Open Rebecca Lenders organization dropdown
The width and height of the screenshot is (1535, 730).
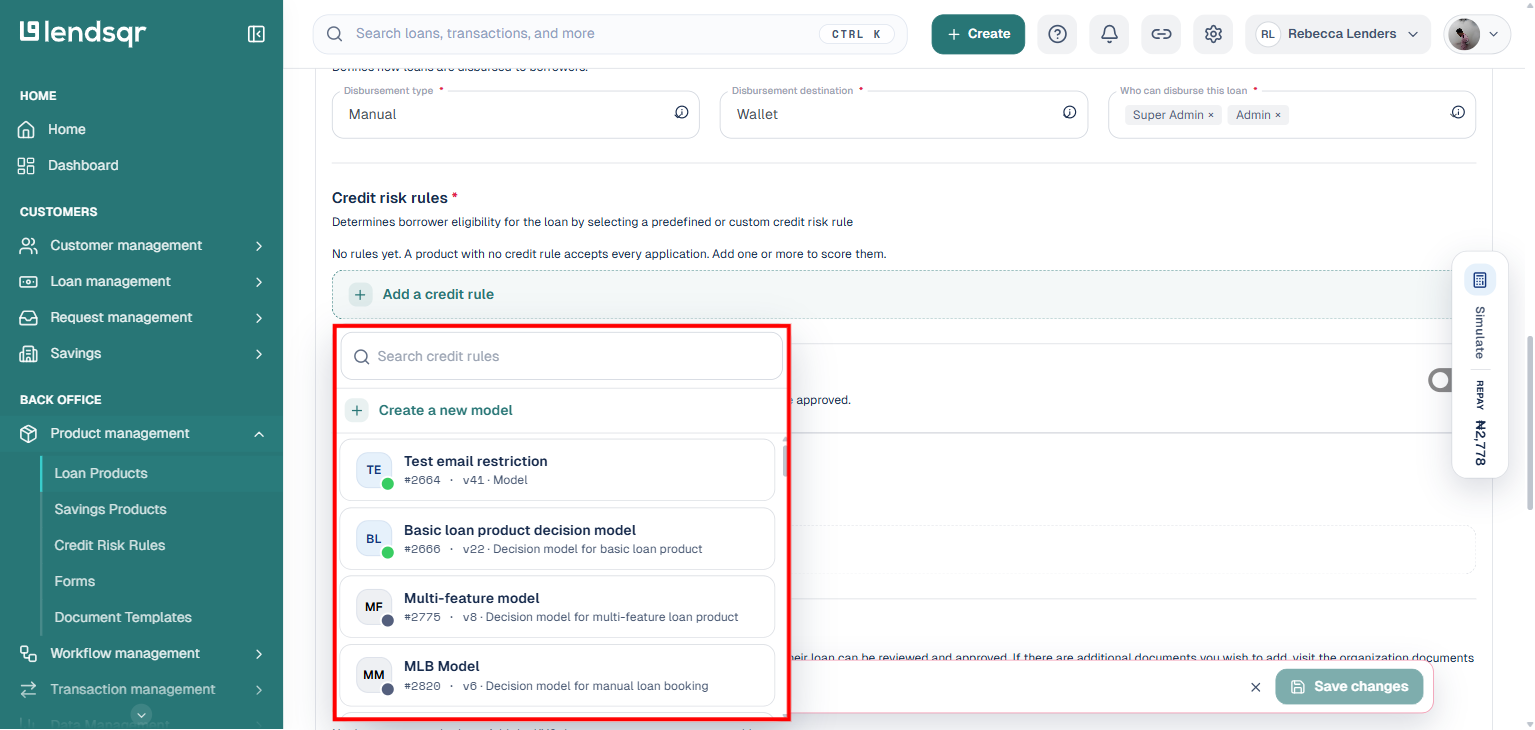coord(1339,34)
